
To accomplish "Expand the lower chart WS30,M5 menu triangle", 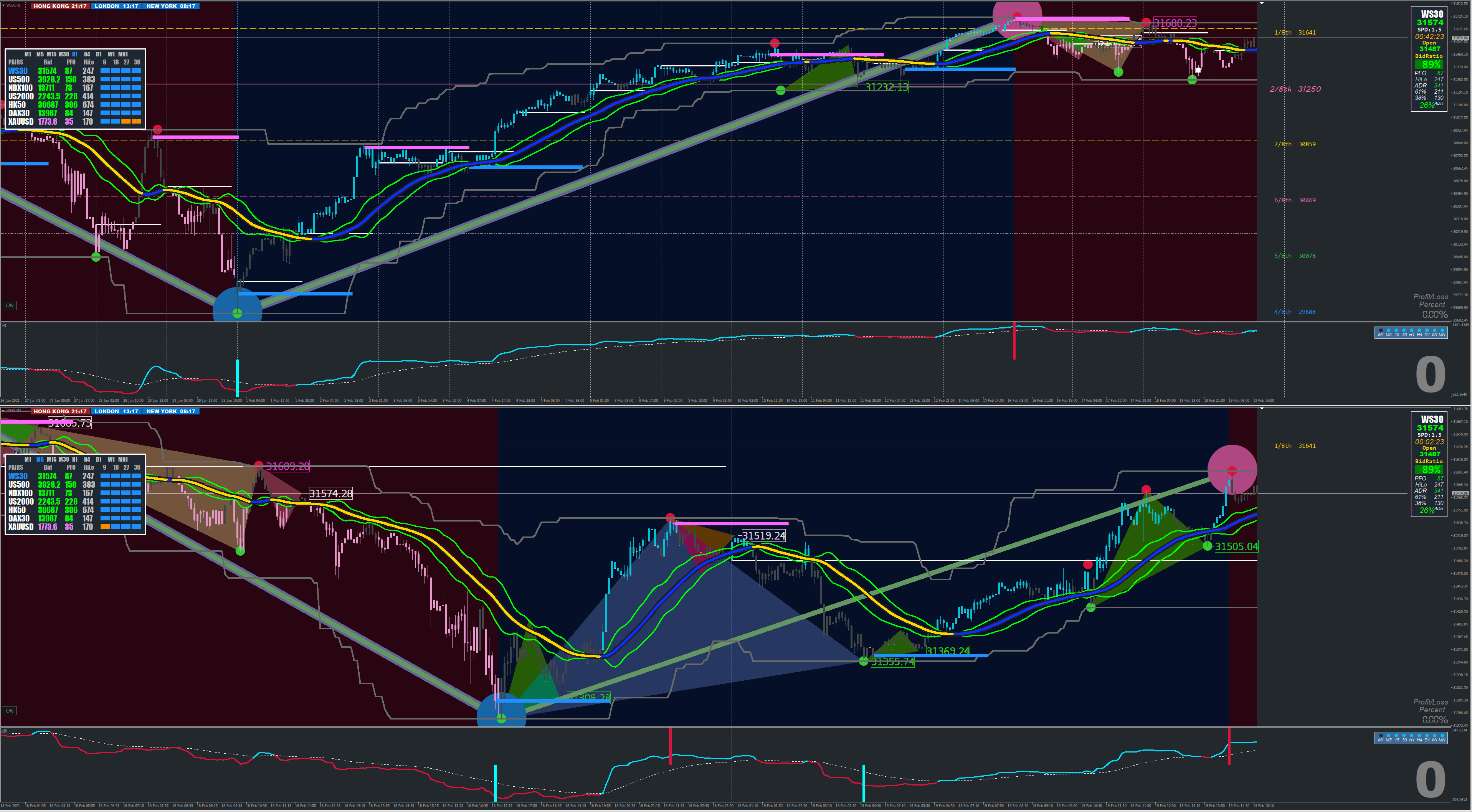I will 3,410.
